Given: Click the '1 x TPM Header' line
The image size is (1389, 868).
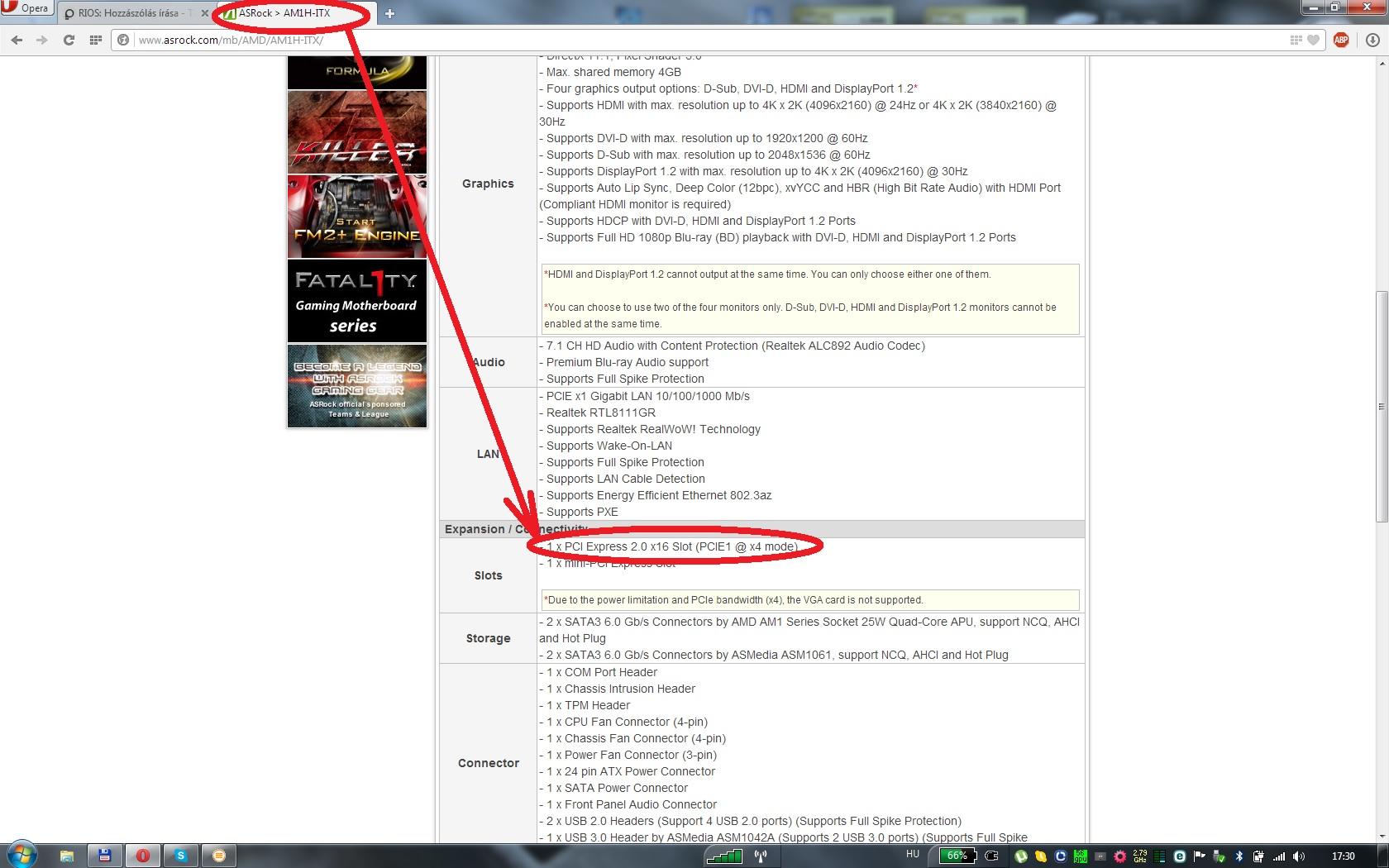Looking at the screenshot, I should tap(585, 705).
